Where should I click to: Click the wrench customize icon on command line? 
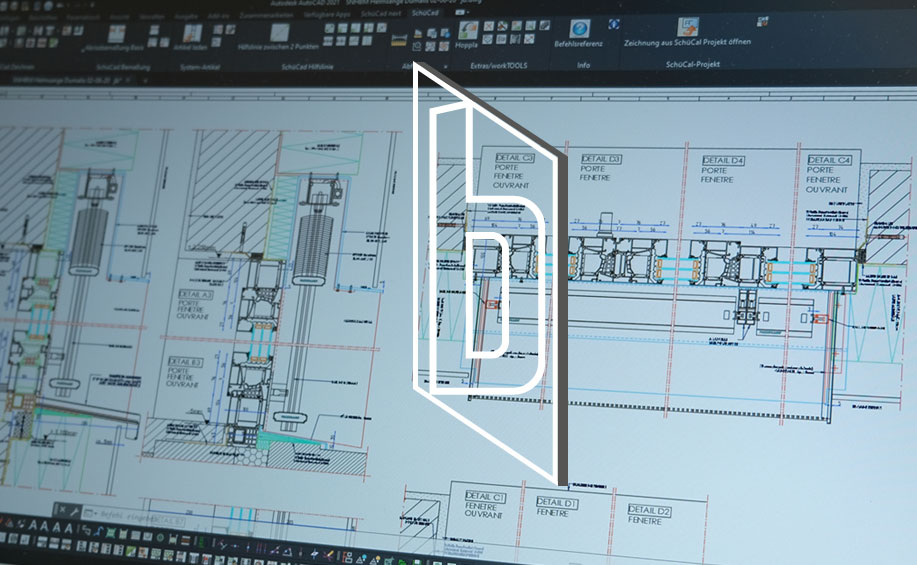75,512
